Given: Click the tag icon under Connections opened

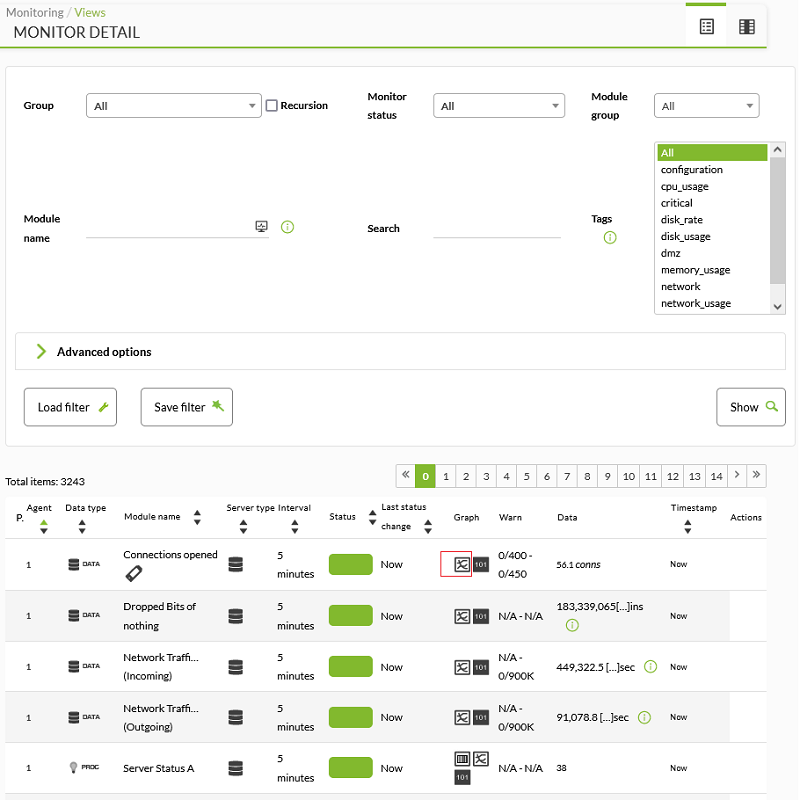Looking at the screenshot, I should point(134,573).
